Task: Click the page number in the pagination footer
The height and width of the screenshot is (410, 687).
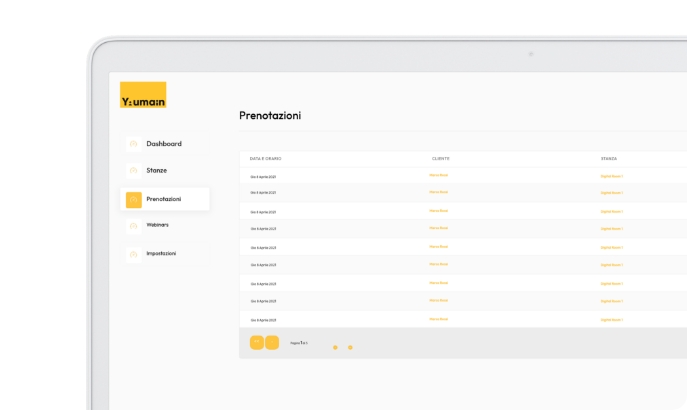Action: 299,343
